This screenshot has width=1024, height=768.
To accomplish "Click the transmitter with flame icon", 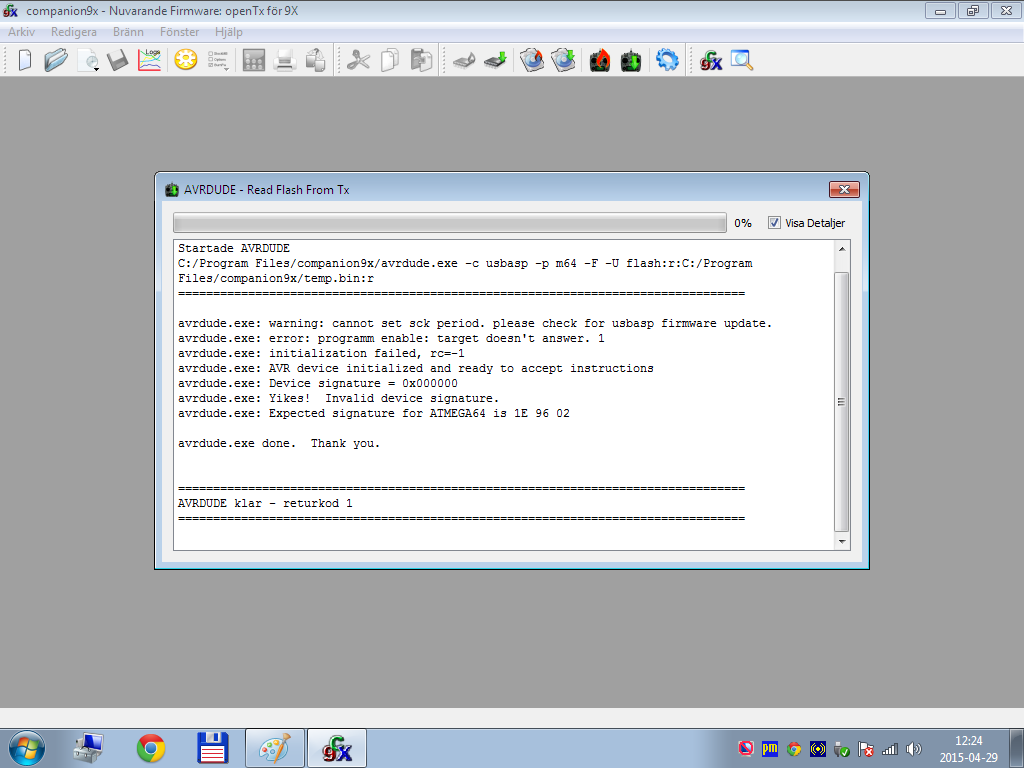I will (599, 60).
